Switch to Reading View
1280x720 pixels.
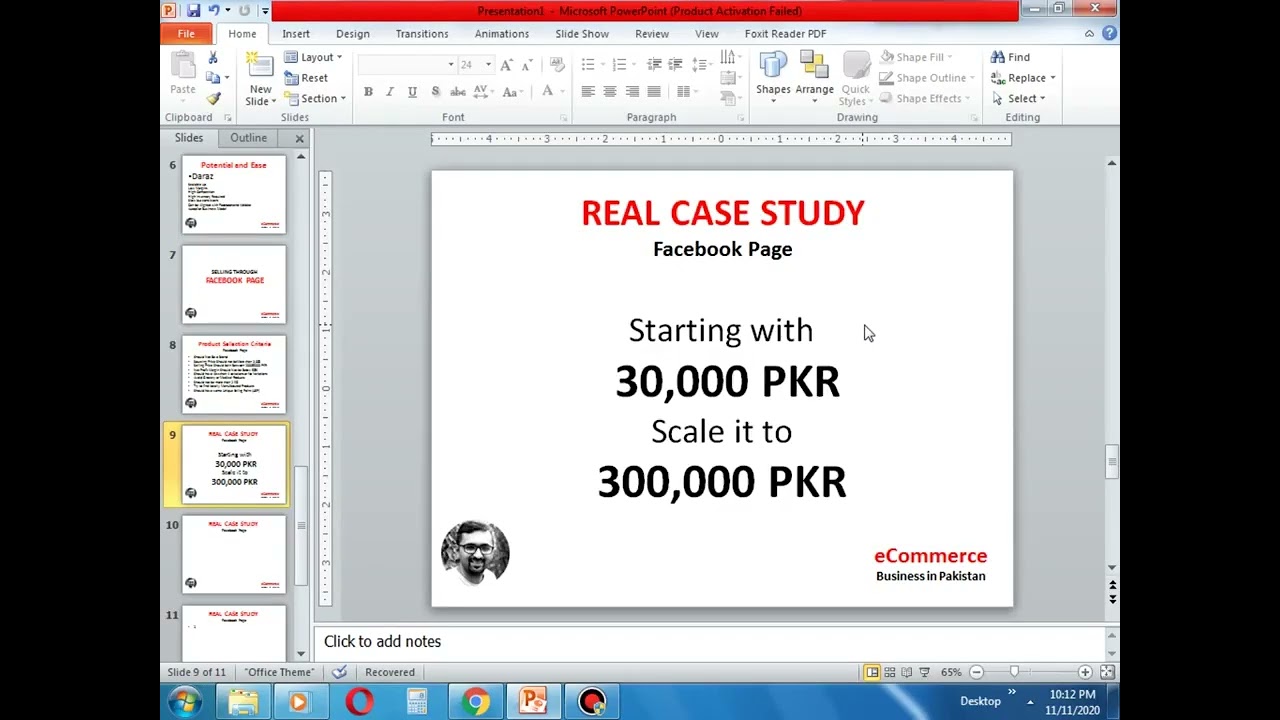pos(906,672)
